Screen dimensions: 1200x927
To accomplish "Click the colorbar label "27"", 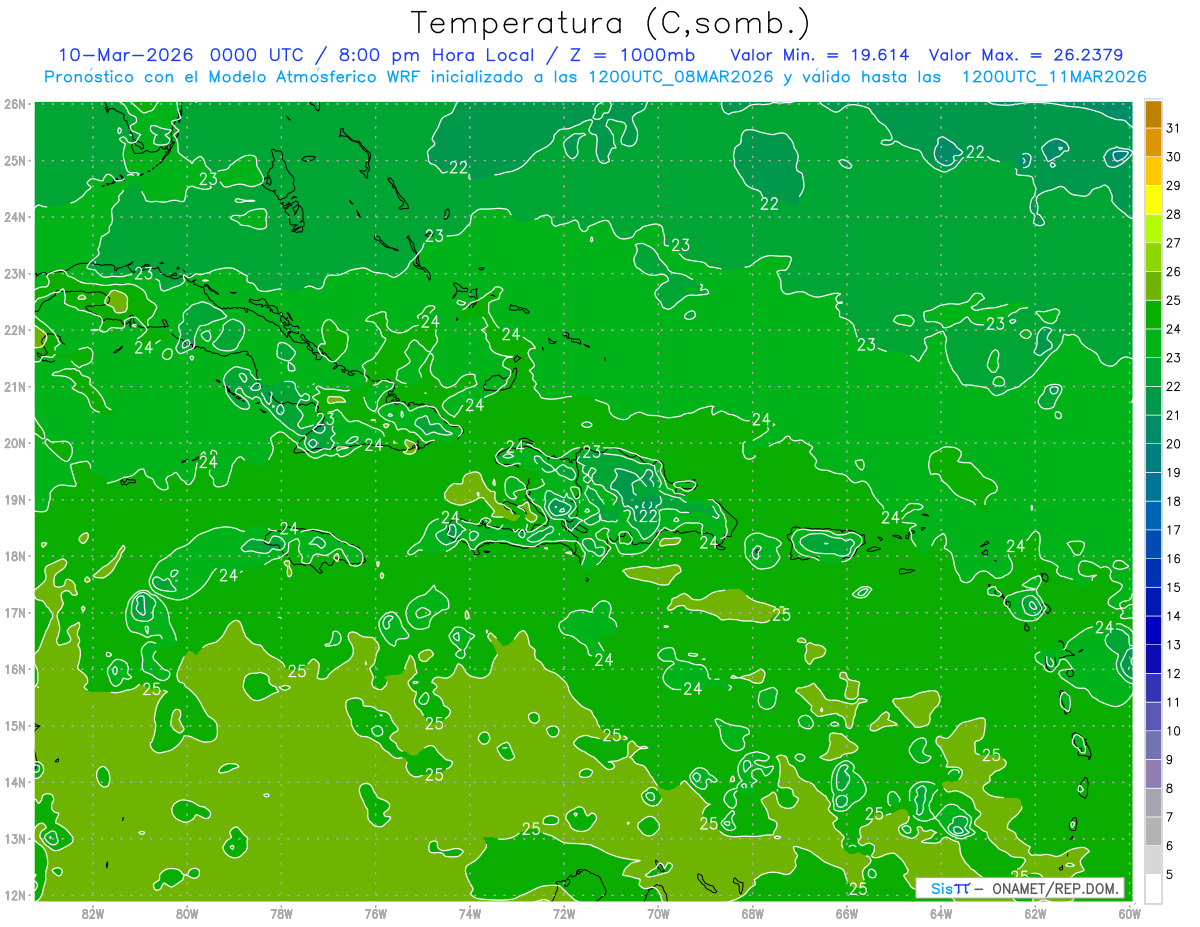I will (x=1173, y=243).
